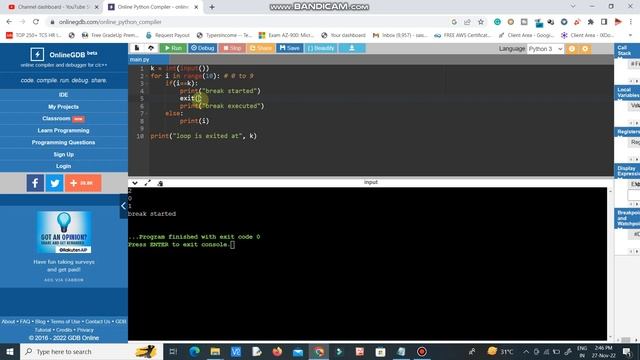
Task: Open TOP 250+ TCS HR bookmark
Action: click(33, 36)
